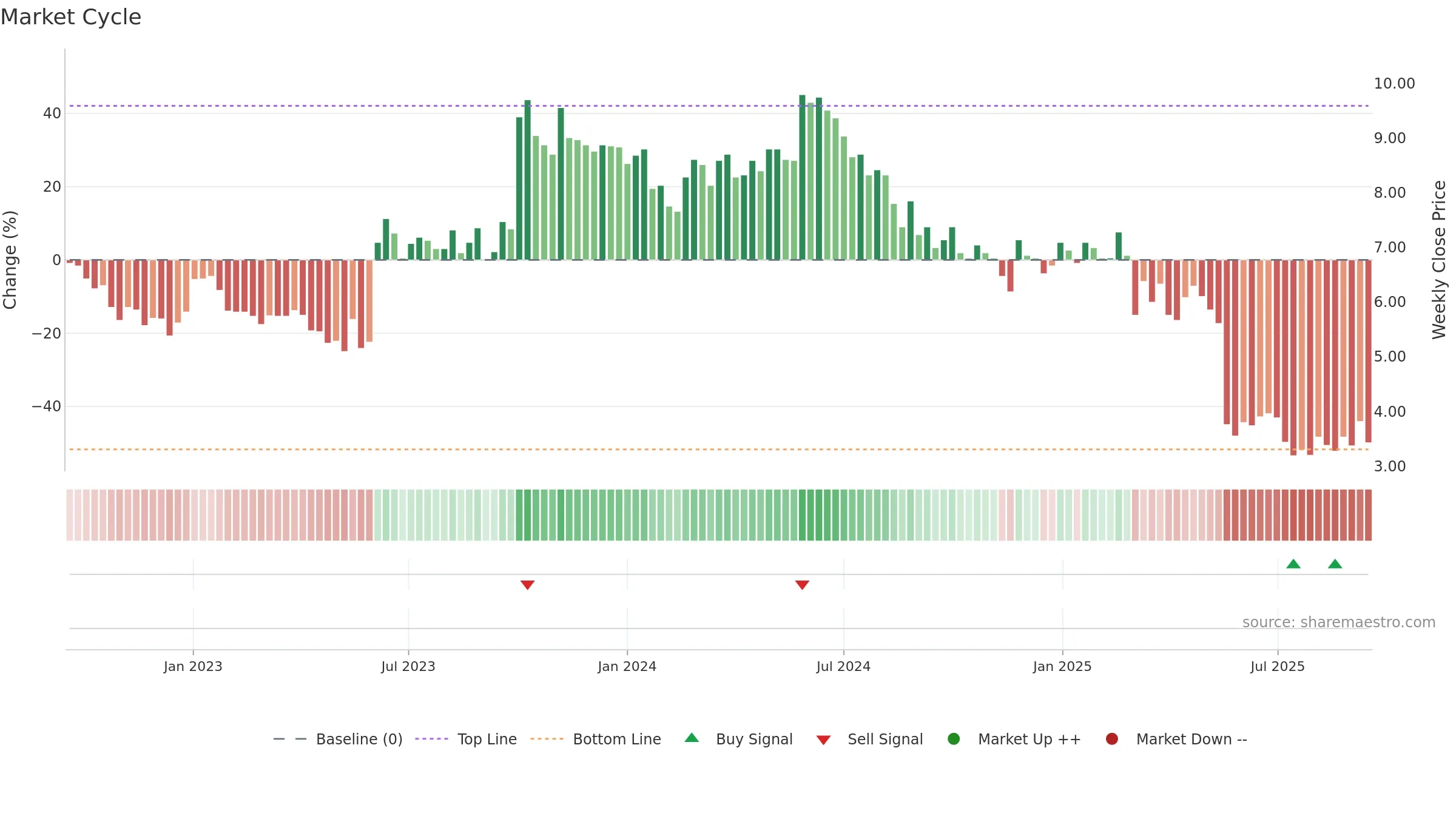
Task: Click the green Buy Signal triangle in legend
Action: point(692,738)
